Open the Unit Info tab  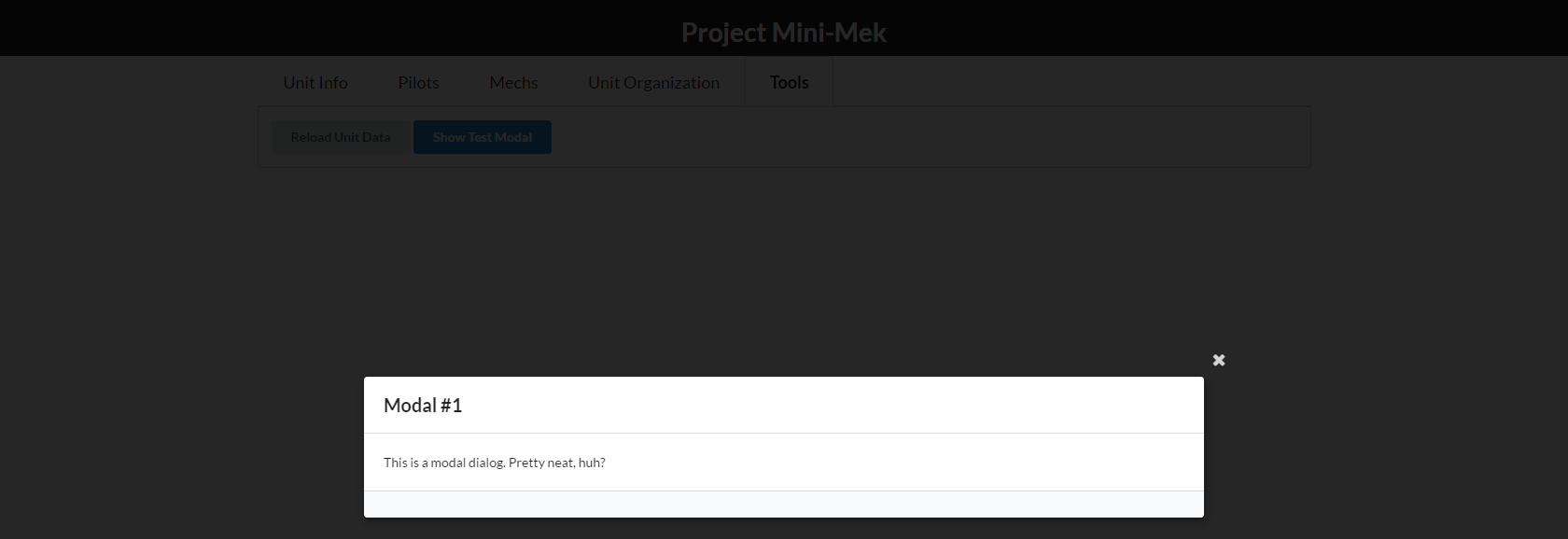pos(315,82)
